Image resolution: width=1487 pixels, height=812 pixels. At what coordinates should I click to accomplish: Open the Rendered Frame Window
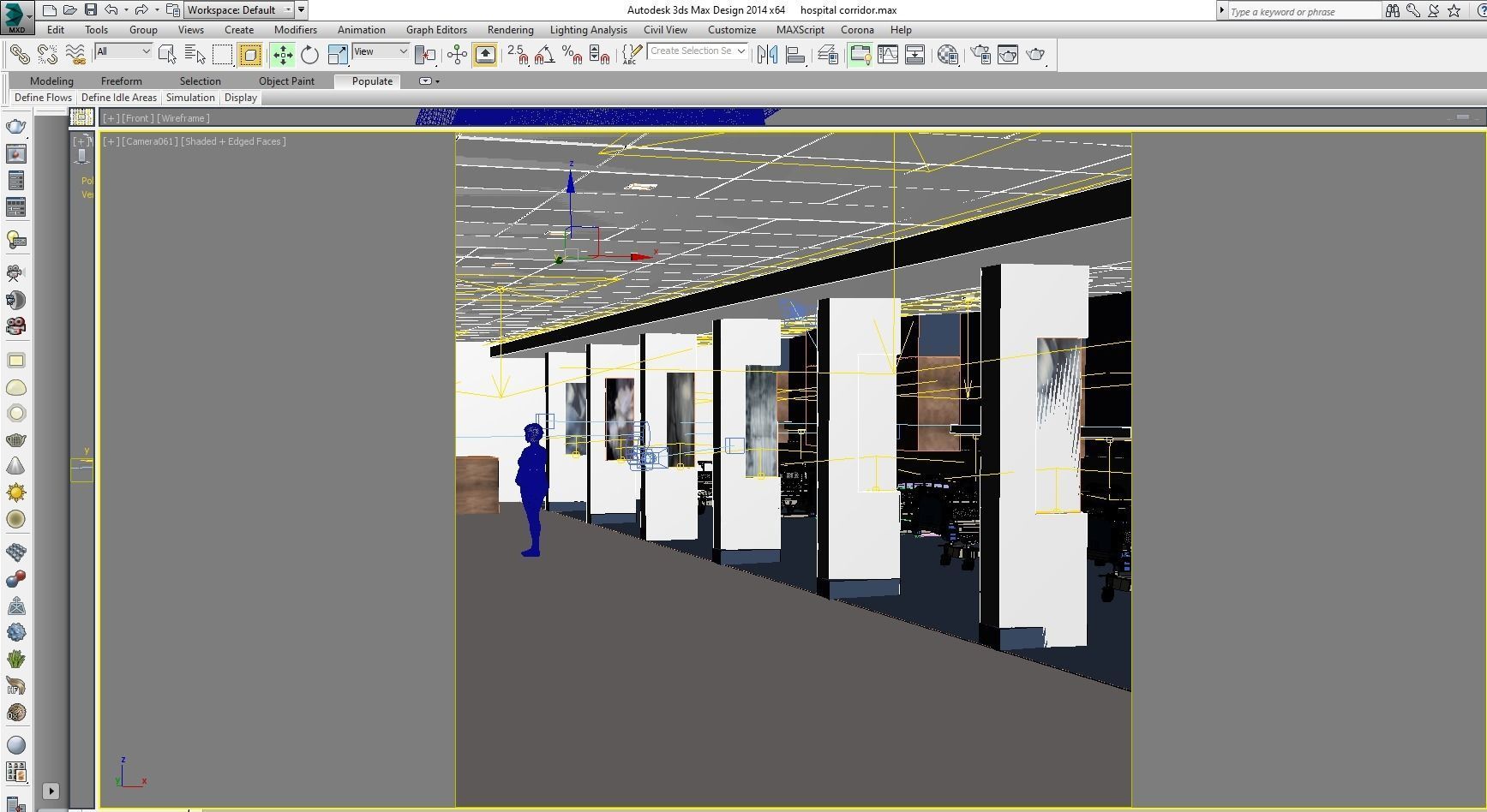pyautogui.click(x=1008, y=55)
